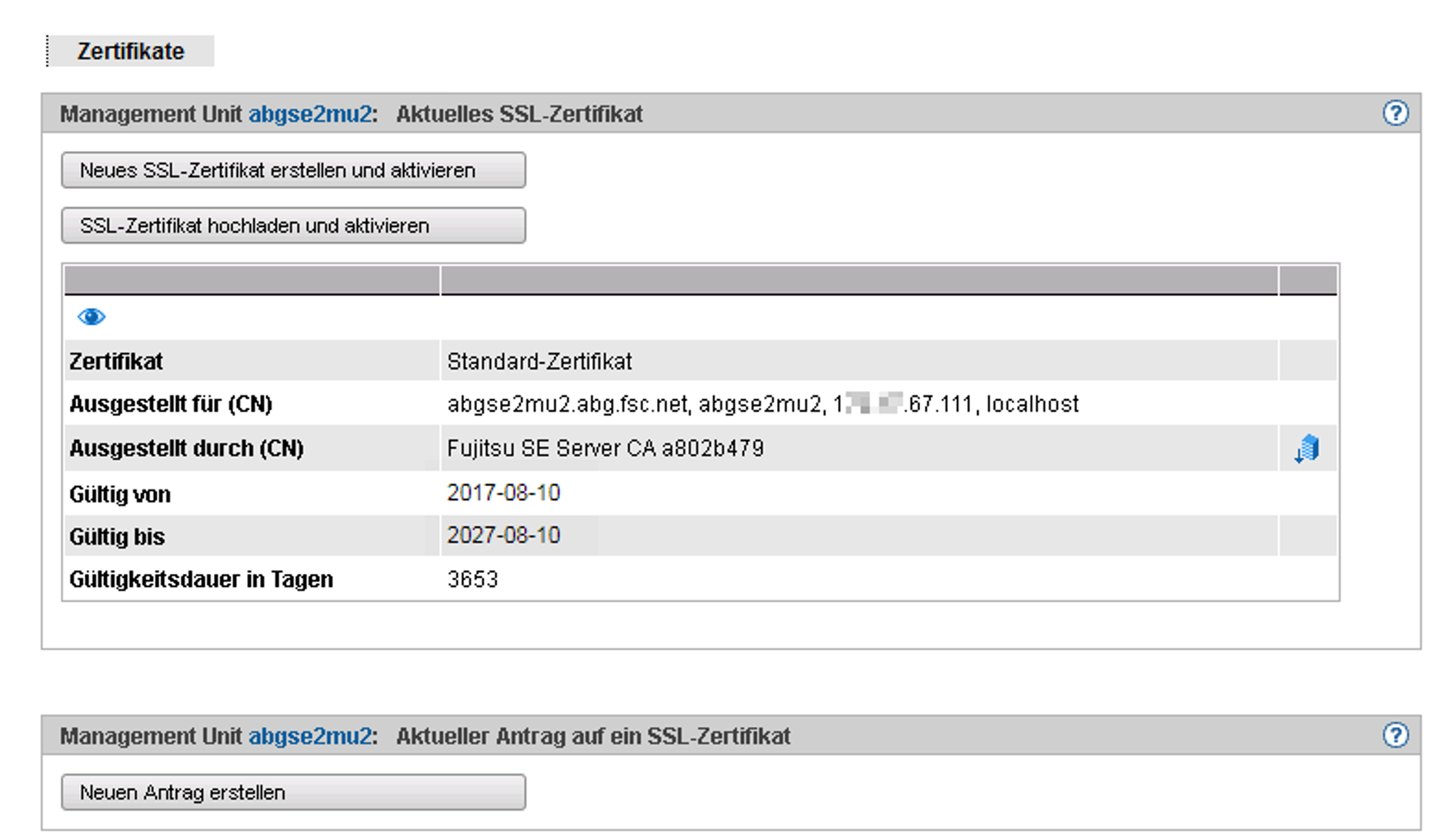Follow abgse2mu2 link in Aktueller Antrag header
This screenshot has width=1431, height=840.
pyautogui.click(x=310, y=736)
